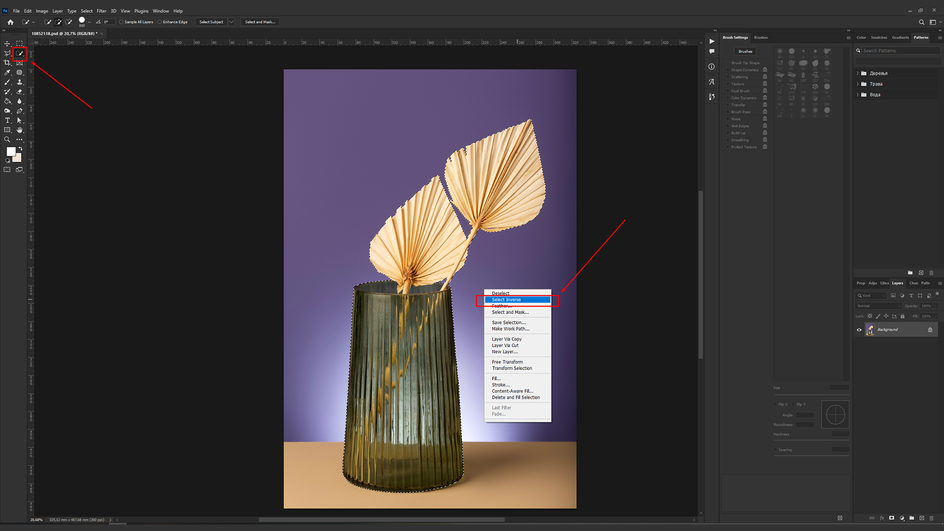
Task: Select the Horizontal Type tool
Action: click(7, 120)
